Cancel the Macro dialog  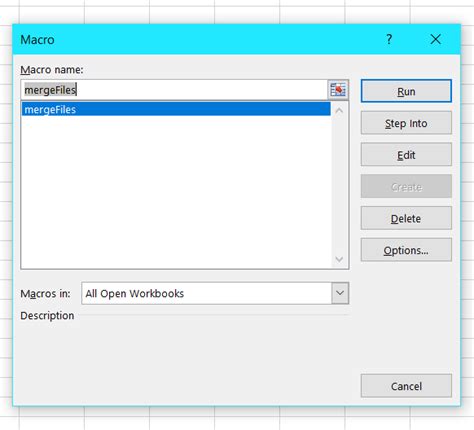406,386
